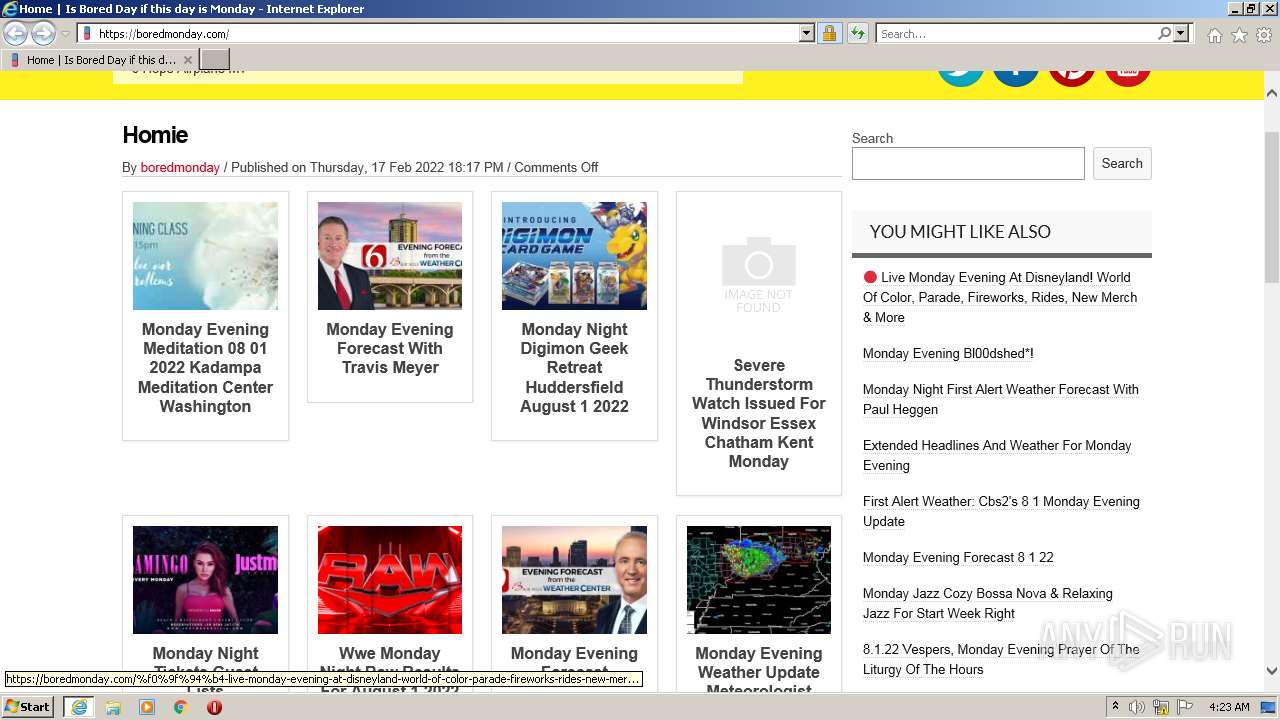Open 8.1.22 Vespers Monday Evening Prayer link
The image size is (1280, 720).
point(1001,659)
